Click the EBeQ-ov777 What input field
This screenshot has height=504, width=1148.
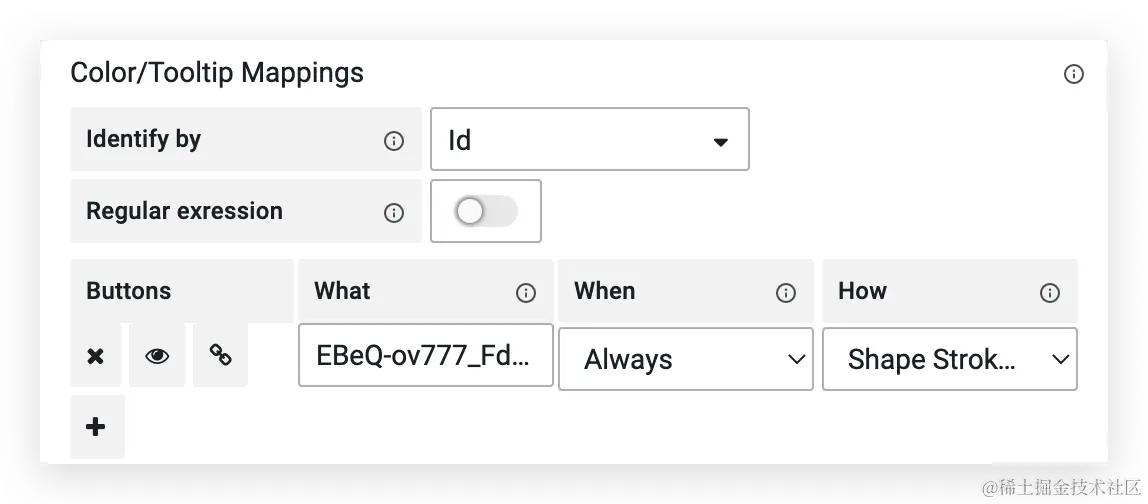tap(425, 355)
